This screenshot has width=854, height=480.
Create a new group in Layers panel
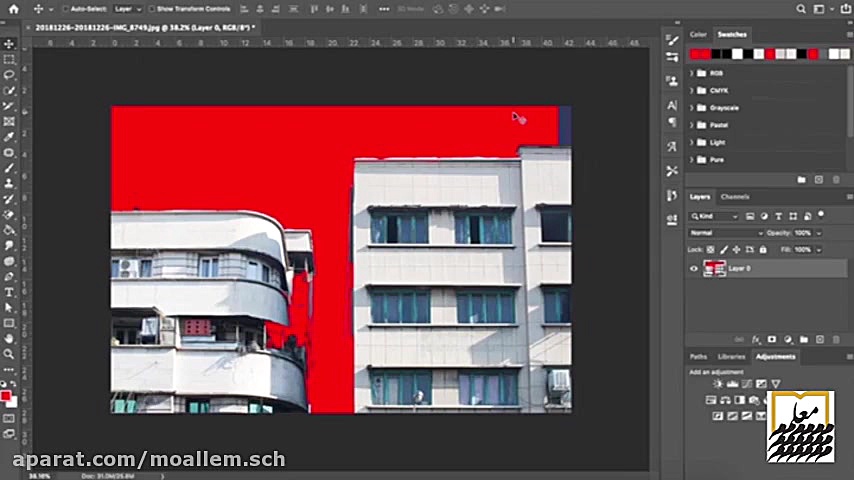click(804, 339)
